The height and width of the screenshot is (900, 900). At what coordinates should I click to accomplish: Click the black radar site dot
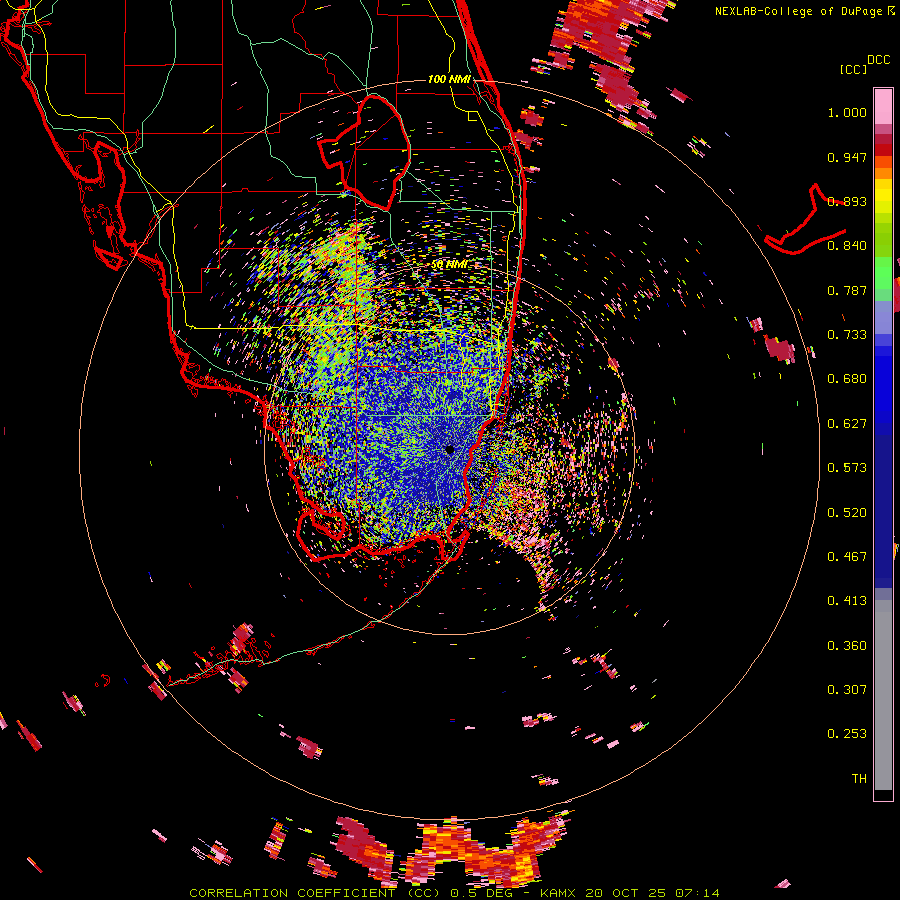pyautogui.click(x=450, y=449)
